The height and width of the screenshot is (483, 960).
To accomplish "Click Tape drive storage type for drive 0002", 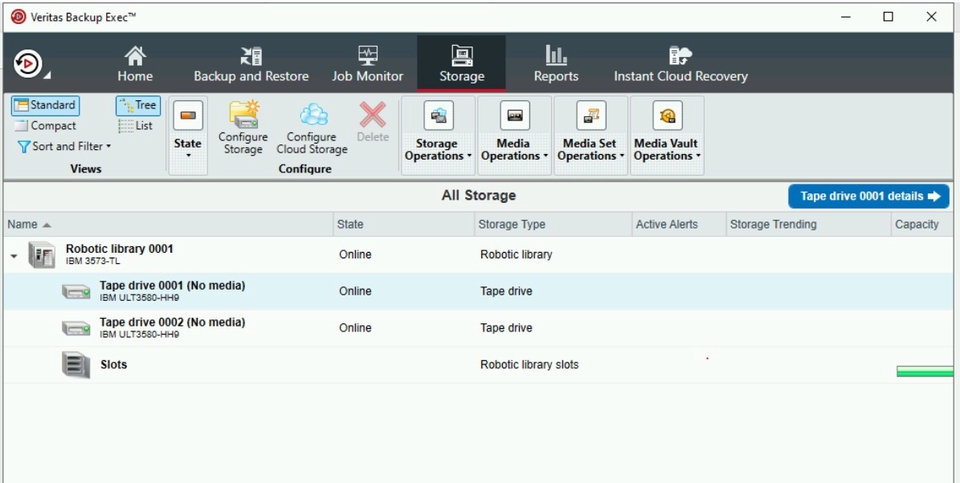I will point(506,328).
